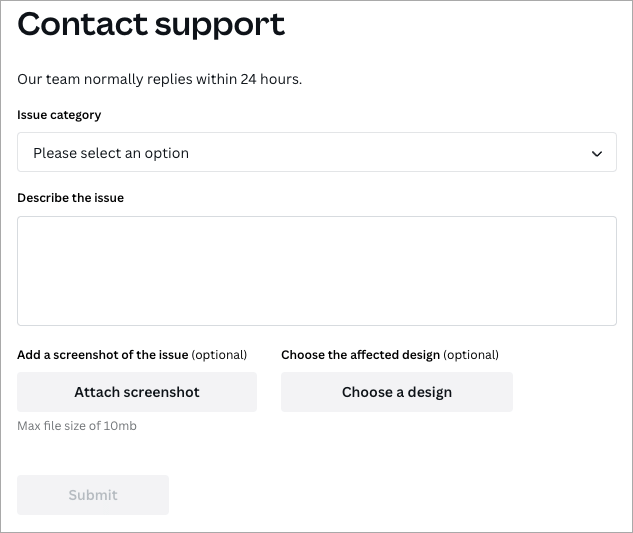
Task: Click the 'Add a screenshot of the issue' label
Action: click(102, 355)
